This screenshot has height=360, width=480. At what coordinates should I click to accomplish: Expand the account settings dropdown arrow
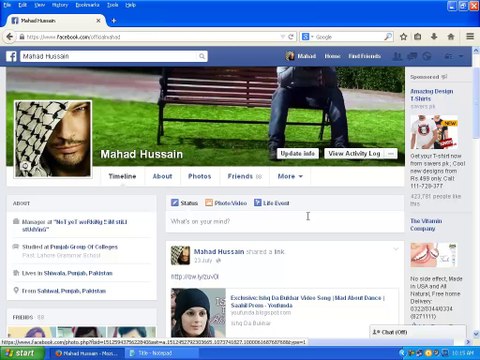[x=461, y=56]
